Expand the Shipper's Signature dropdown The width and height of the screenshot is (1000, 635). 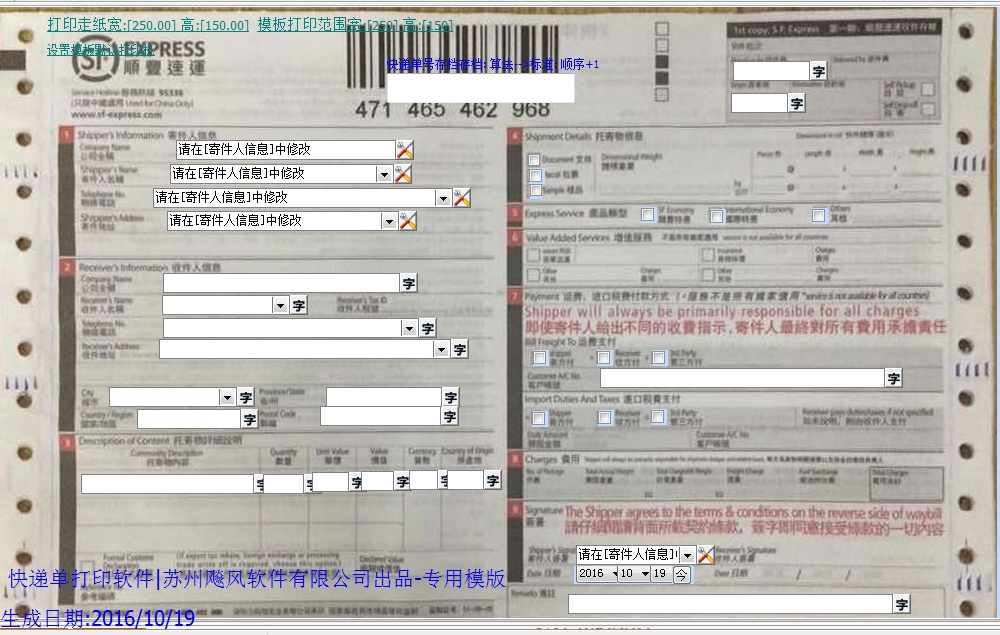(x=687, y=555)
